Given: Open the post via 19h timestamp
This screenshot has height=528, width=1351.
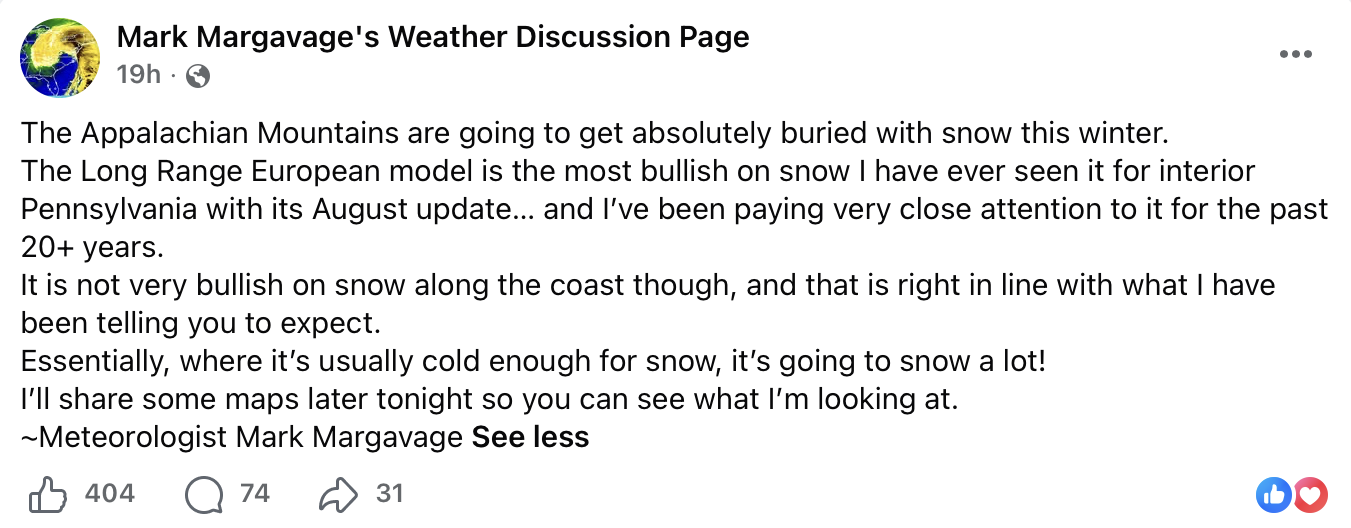Looking at the screenshot, I should [x=138, y=74].
